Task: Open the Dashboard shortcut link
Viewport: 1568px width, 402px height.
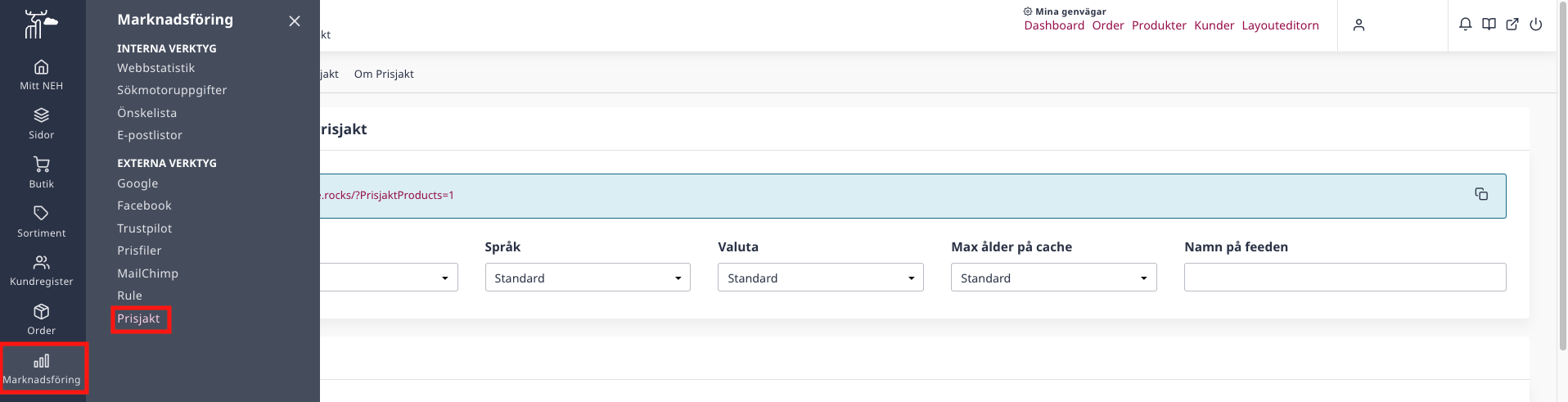Action: (x=1054, y=25)
